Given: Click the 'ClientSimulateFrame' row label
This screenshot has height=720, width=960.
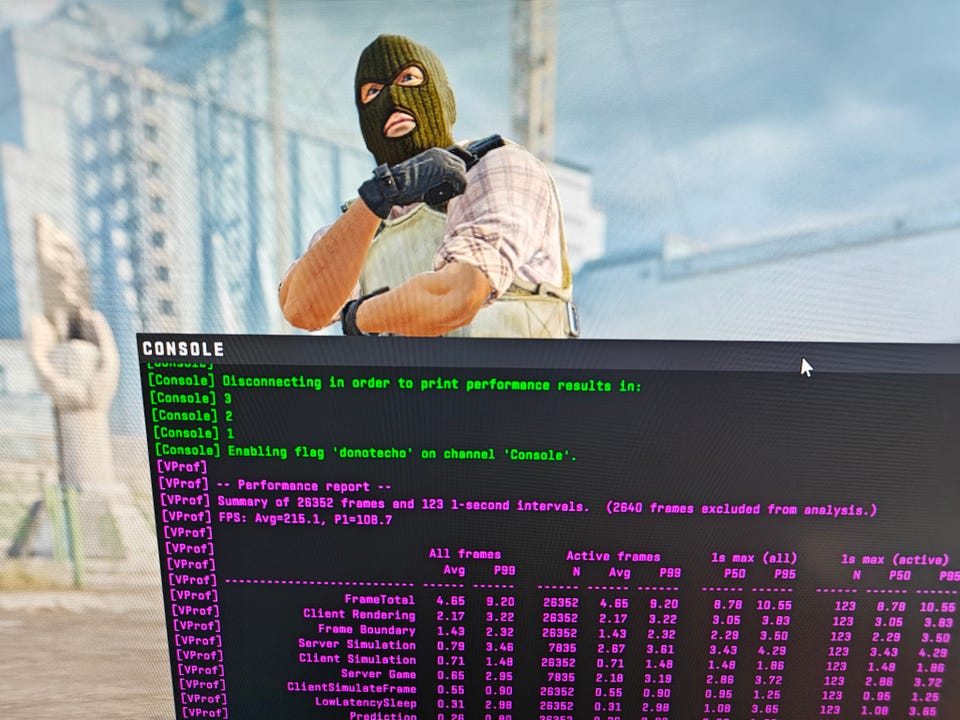Looking at the screenshot, I should (x=351, y=688).
